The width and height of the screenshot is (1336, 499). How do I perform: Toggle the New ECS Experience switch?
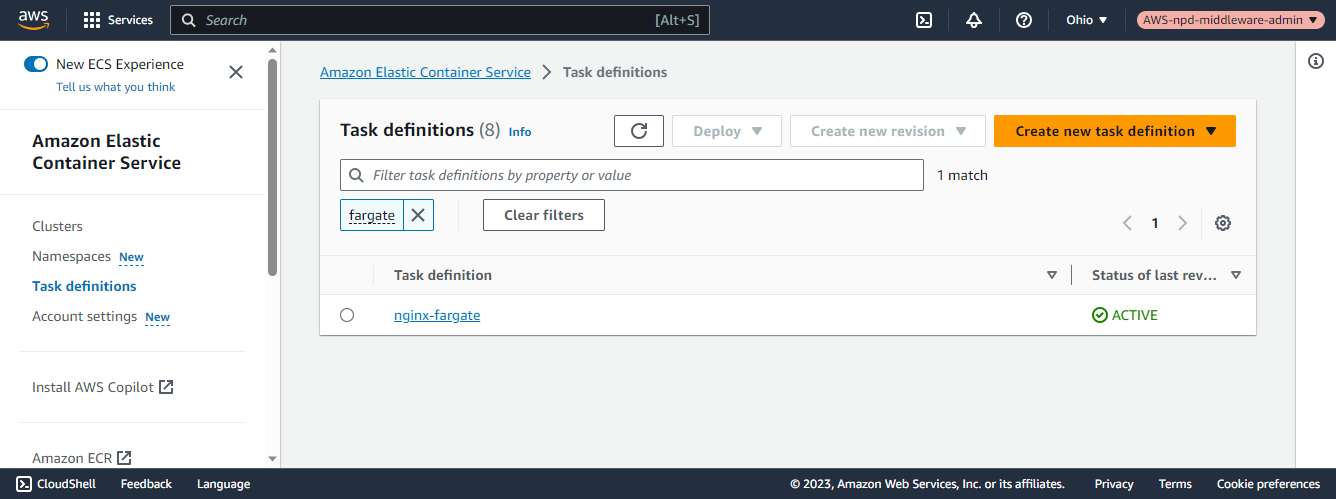(36, 64)
